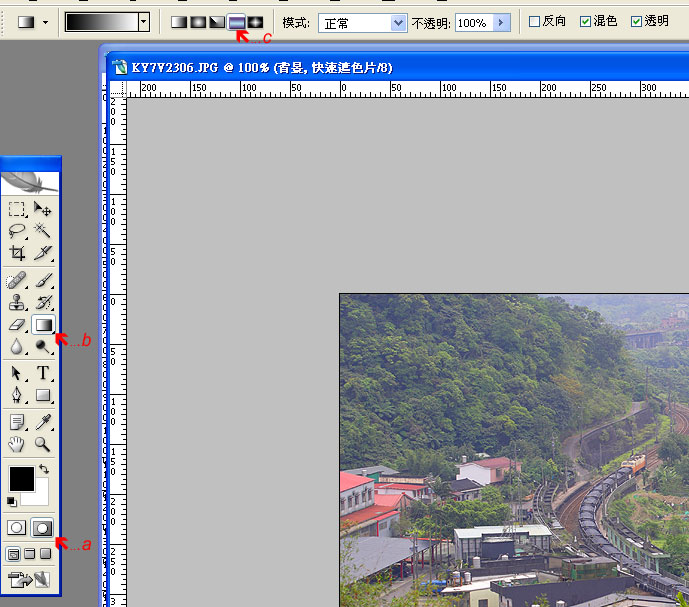Screen dimensions: 689x607
Task: Select the Path Selection tool
Action: tap(17, 373)
